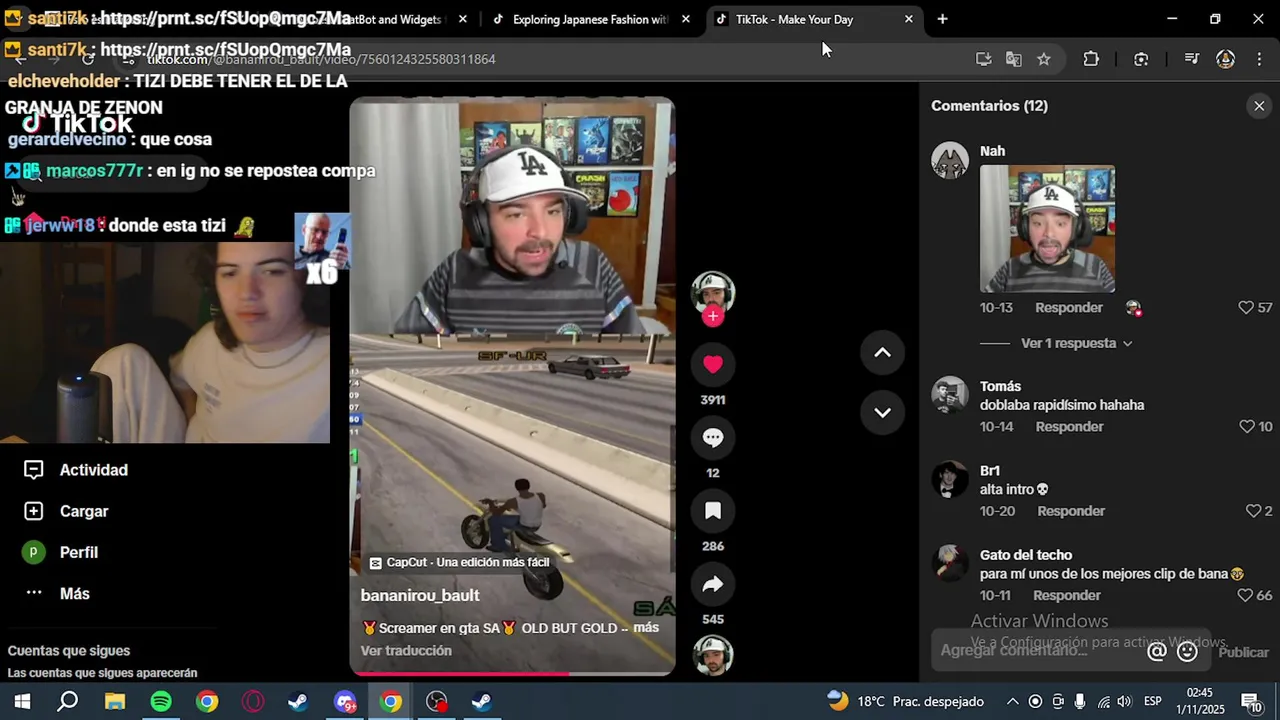Viewport: 1280px width, 720px height.
Task: Open the Chrome three-dot menu
Action: tap(1258, 59)
